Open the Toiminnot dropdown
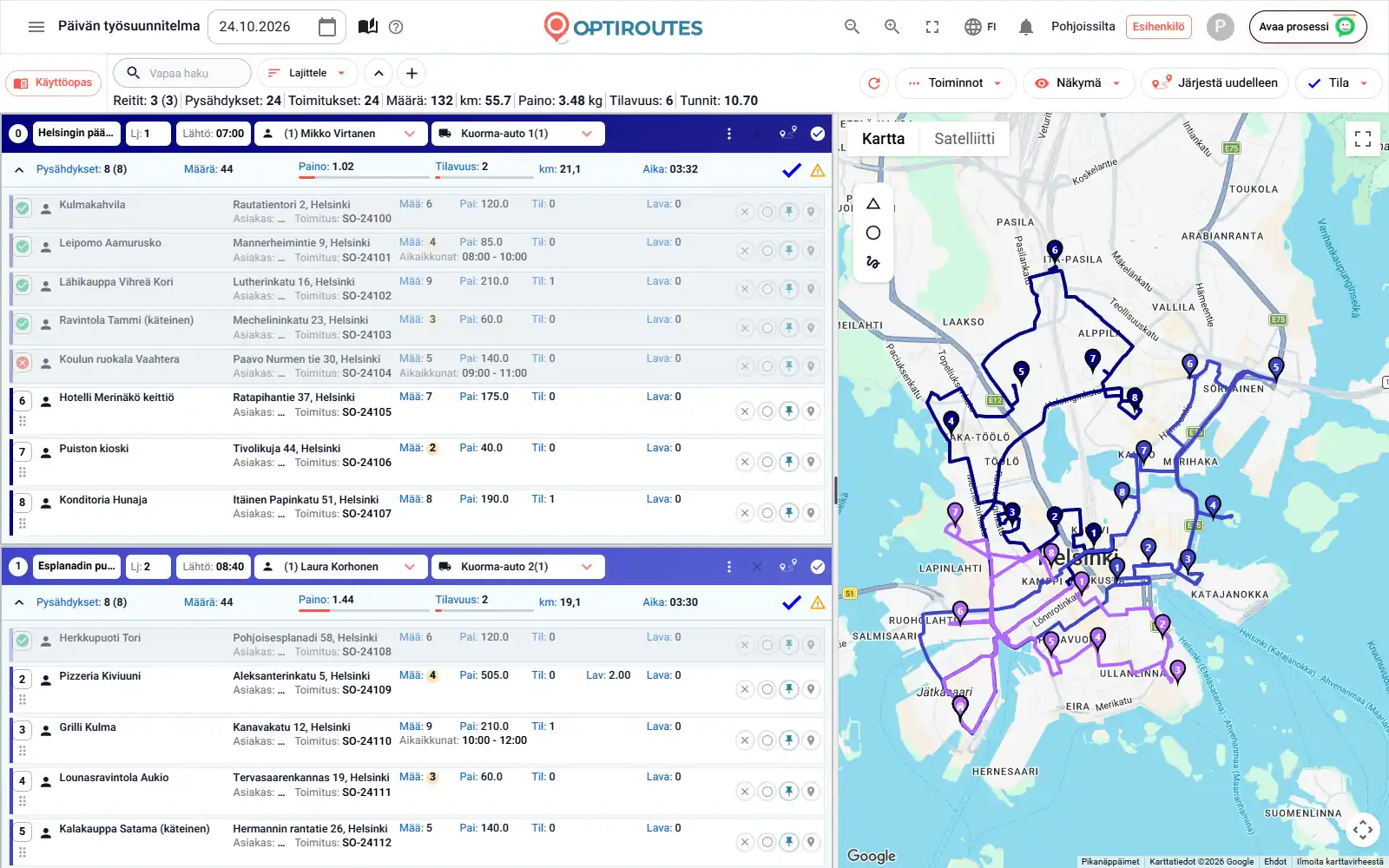 956,83
